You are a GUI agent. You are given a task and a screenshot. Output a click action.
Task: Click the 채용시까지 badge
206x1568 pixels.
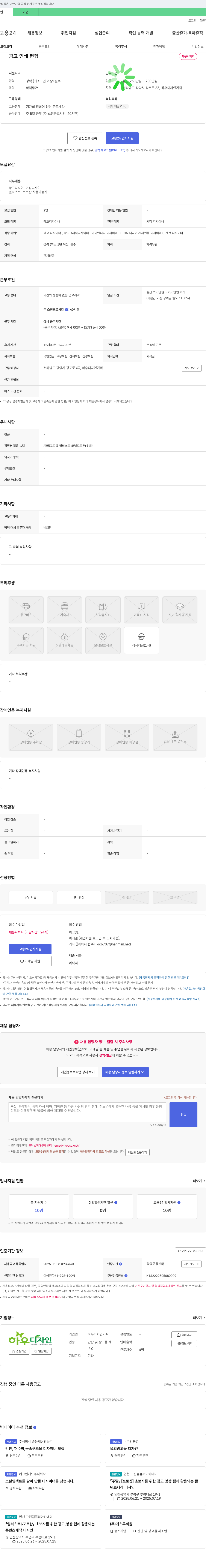point(188,57)
